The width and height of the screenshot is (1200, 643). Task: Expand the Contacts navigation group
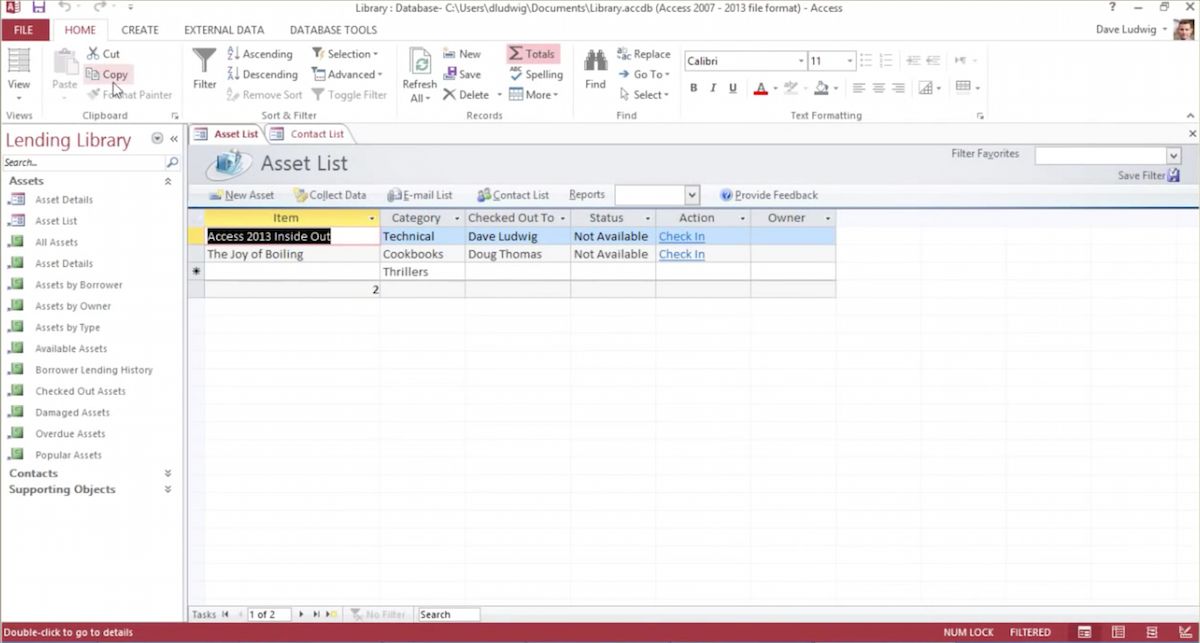click(168, 474)
